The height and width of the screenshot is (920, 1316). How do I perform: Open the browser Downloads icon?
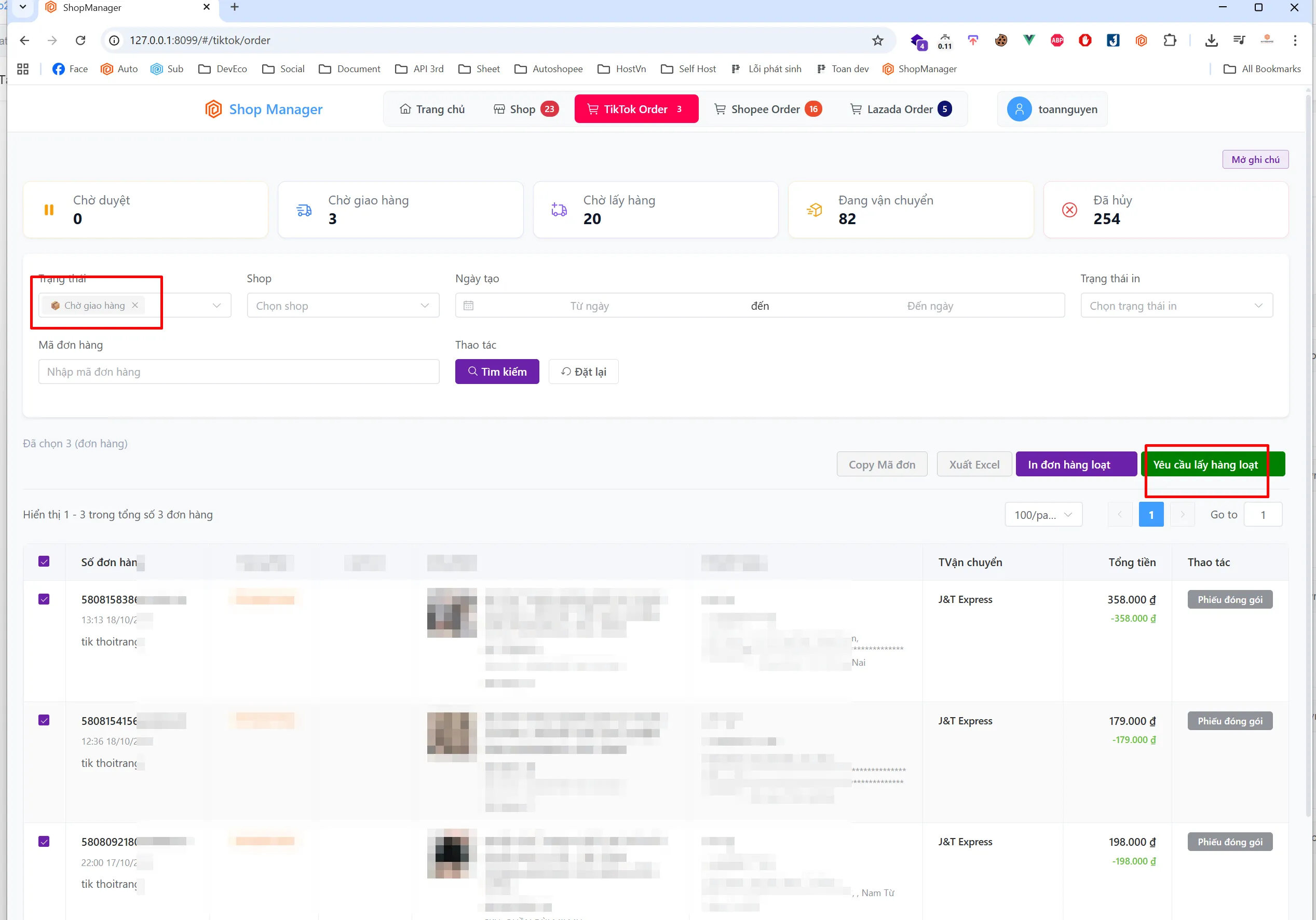[1211, 40]
